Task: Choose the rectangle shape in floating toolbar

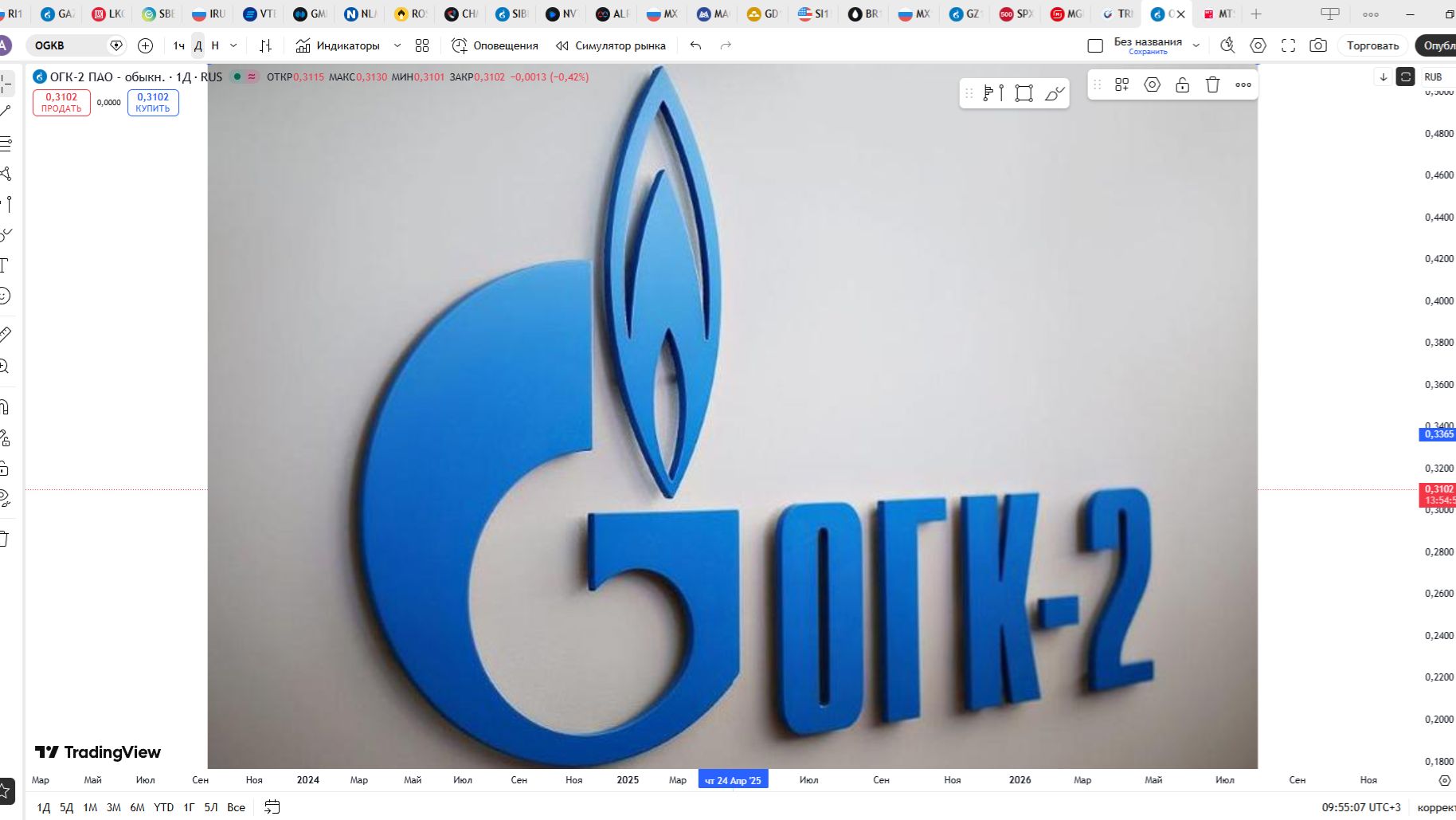Action: 1024,93
